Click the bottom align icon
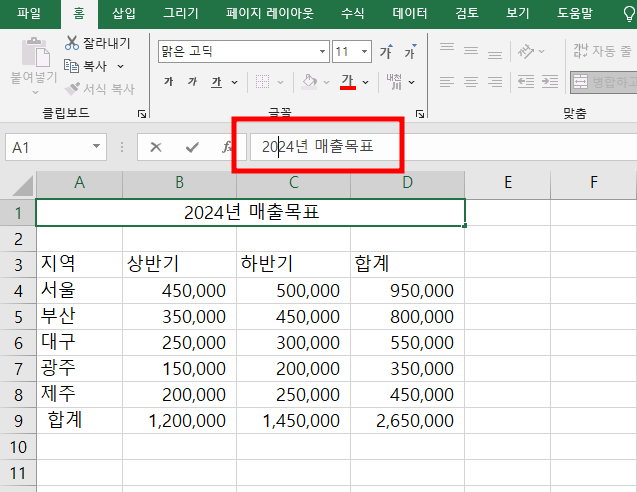 click(495, 52)
